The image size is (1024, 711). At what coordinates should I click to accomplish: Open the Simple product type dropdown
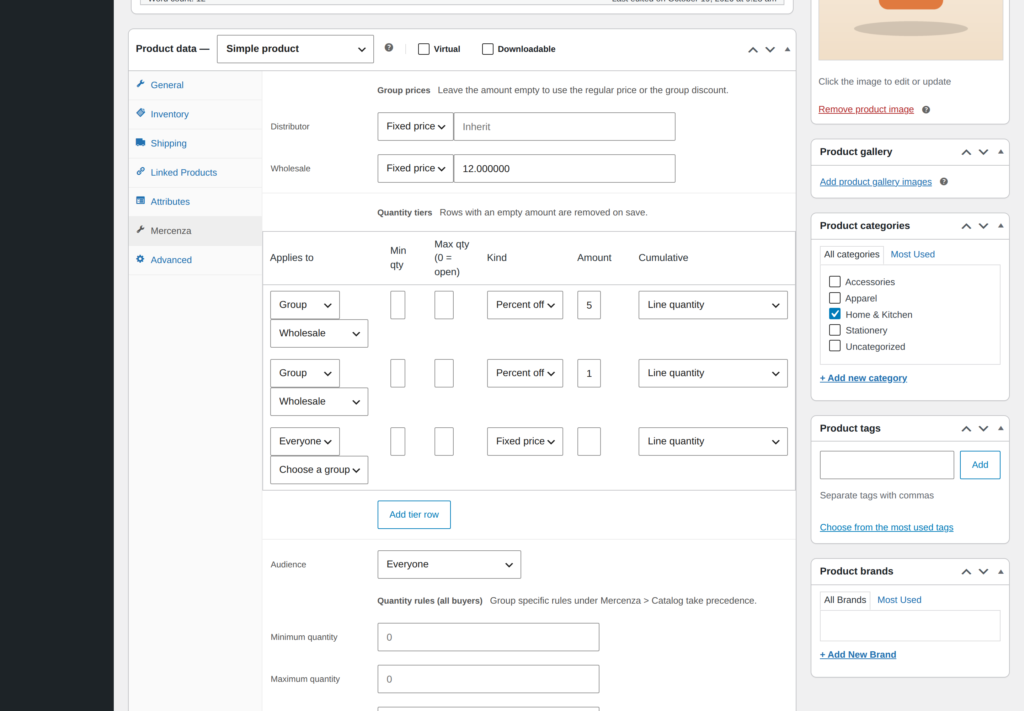pyautogui.click(x=295, y=49)
